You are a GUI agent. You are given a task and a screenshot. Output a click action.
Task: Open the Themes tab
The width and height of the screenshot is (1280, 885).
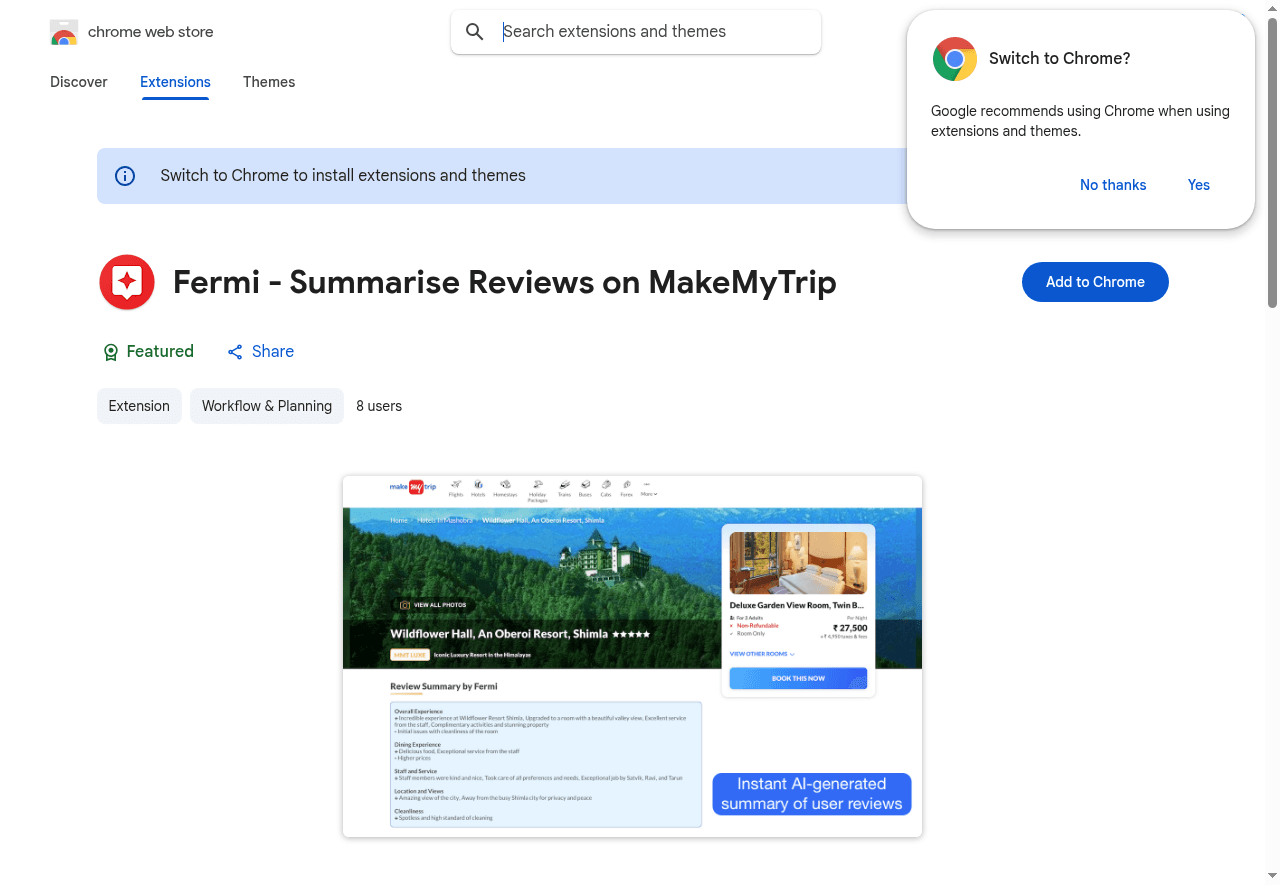click(269, 82)
